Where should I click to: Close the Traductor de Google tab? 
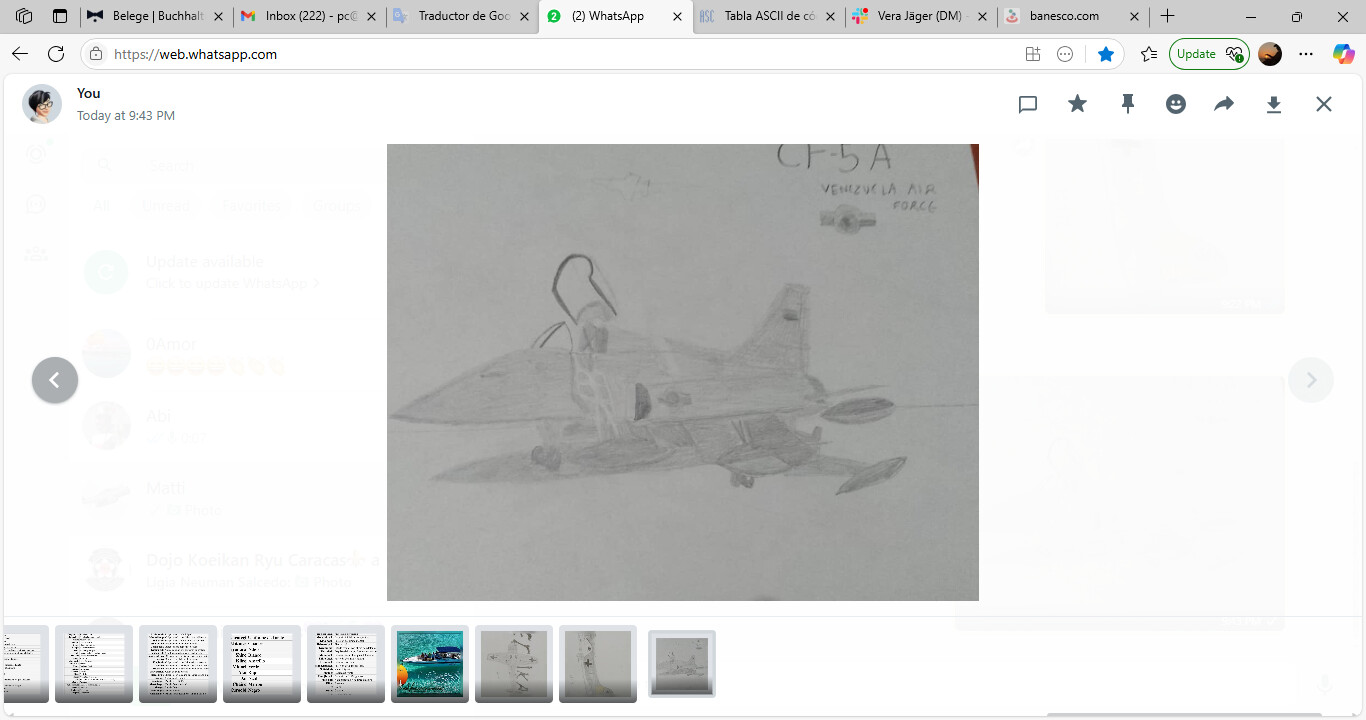pos(525,16)
